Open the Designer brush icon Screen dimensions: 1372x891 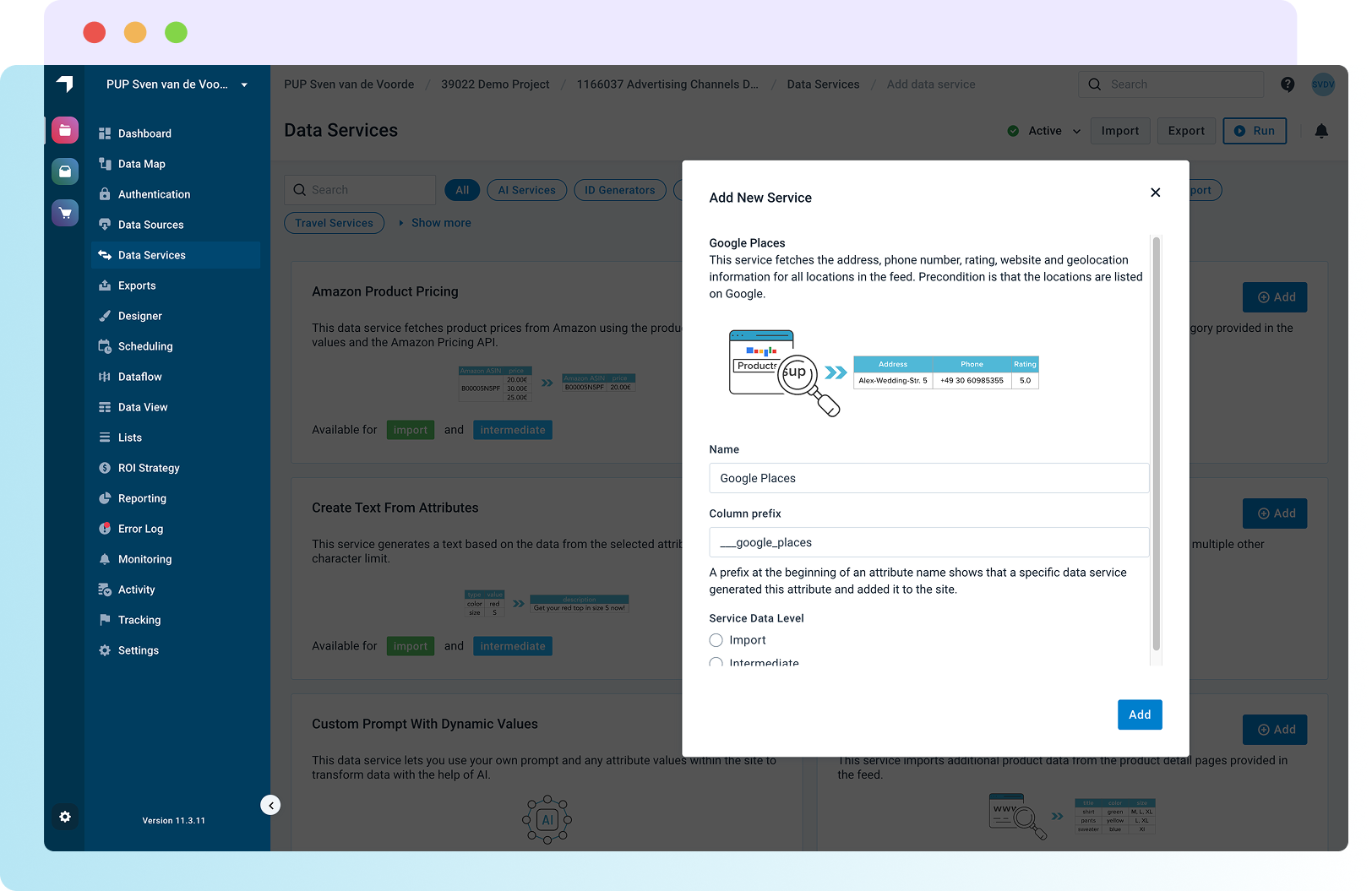pyautogui.click(x=105, y=316)
